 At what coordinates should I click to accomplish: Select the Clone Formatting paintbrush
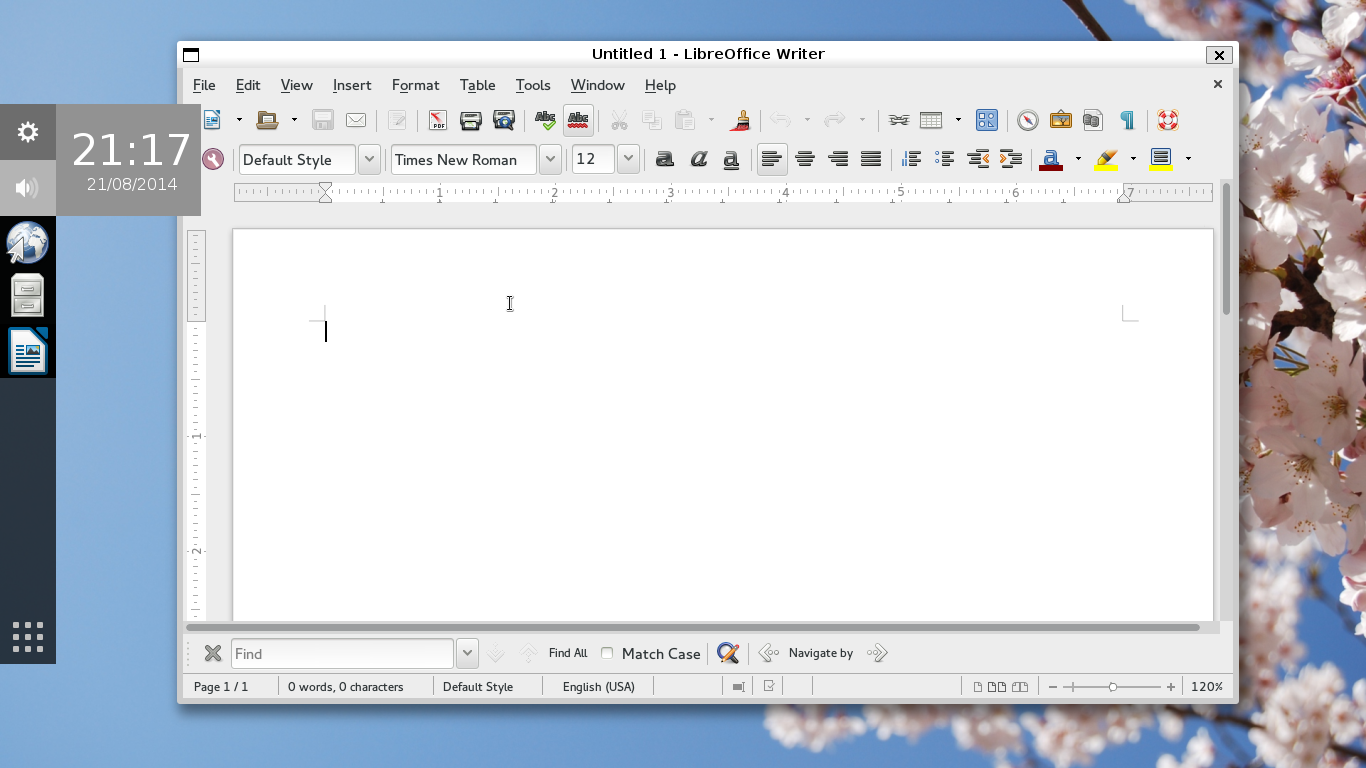click(740, 121)
